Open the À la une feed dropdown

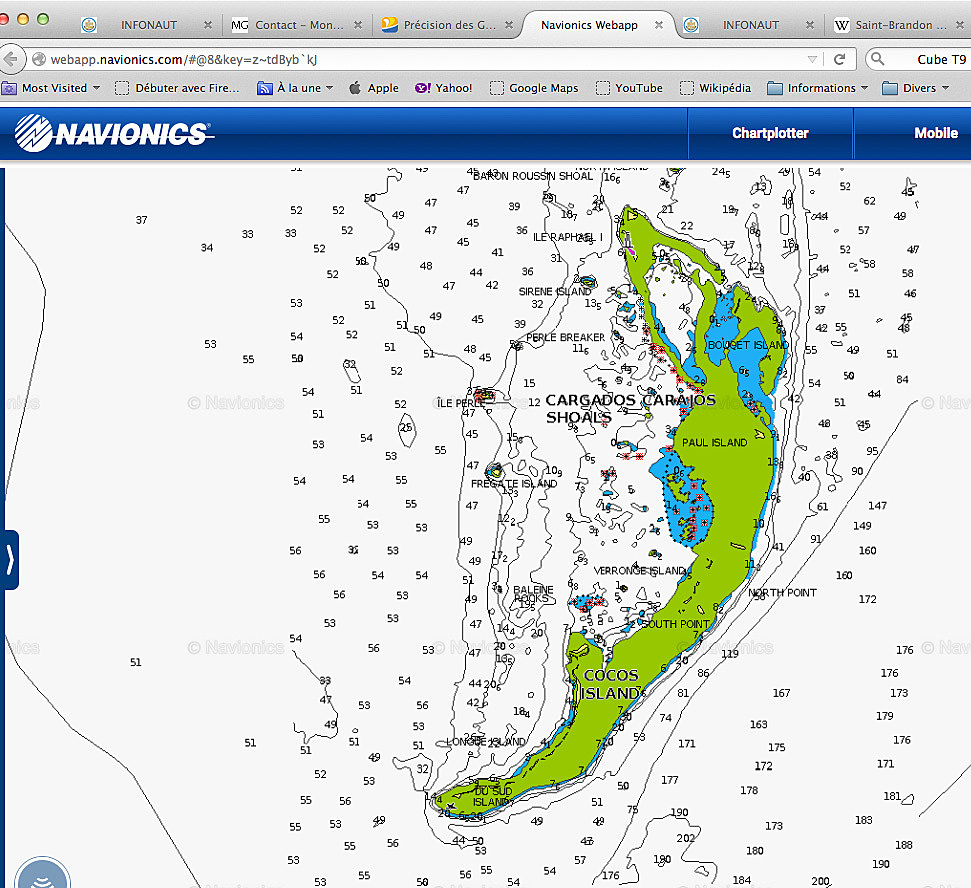click(x=296, y=88)
